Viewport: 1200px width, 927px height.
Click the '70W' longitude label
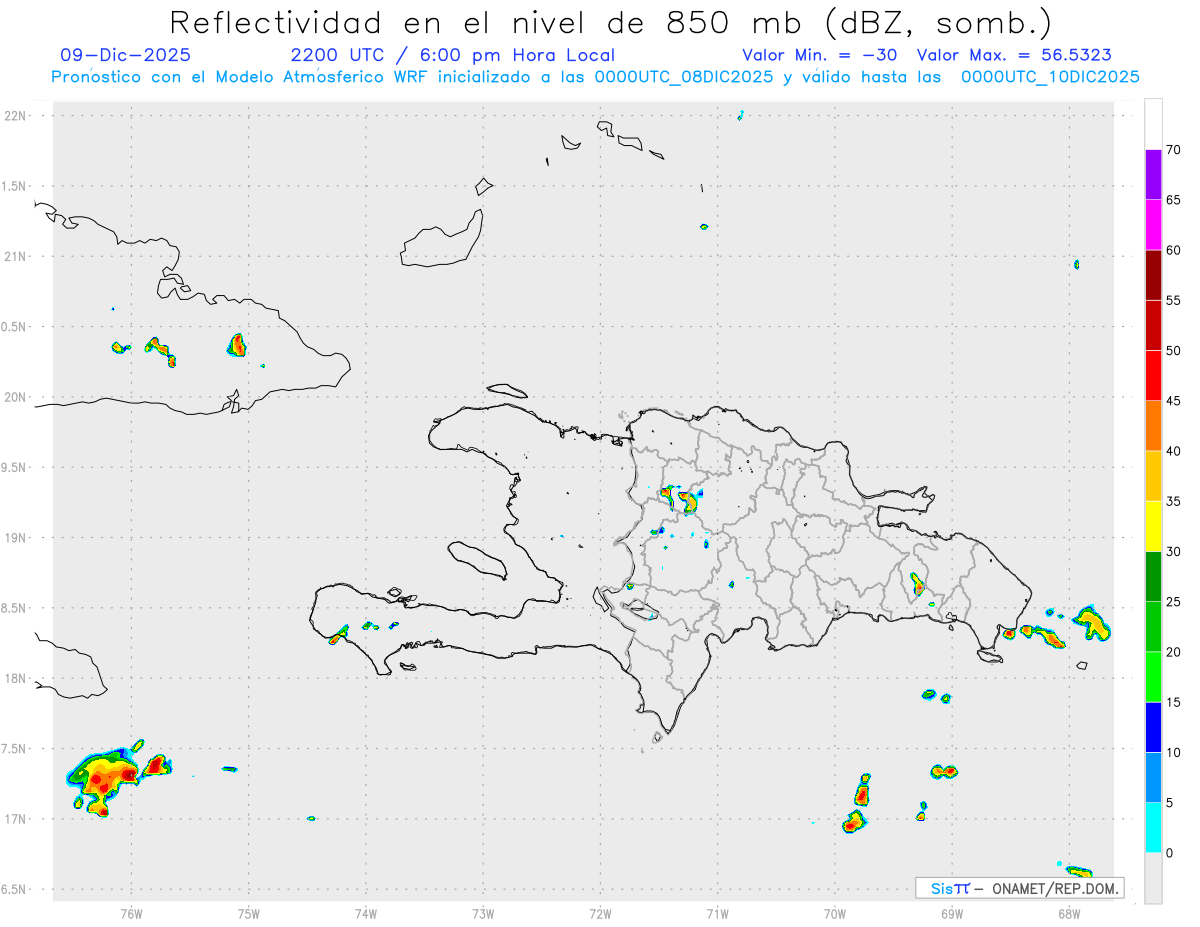pyautogui.click(x=835, y=913)
